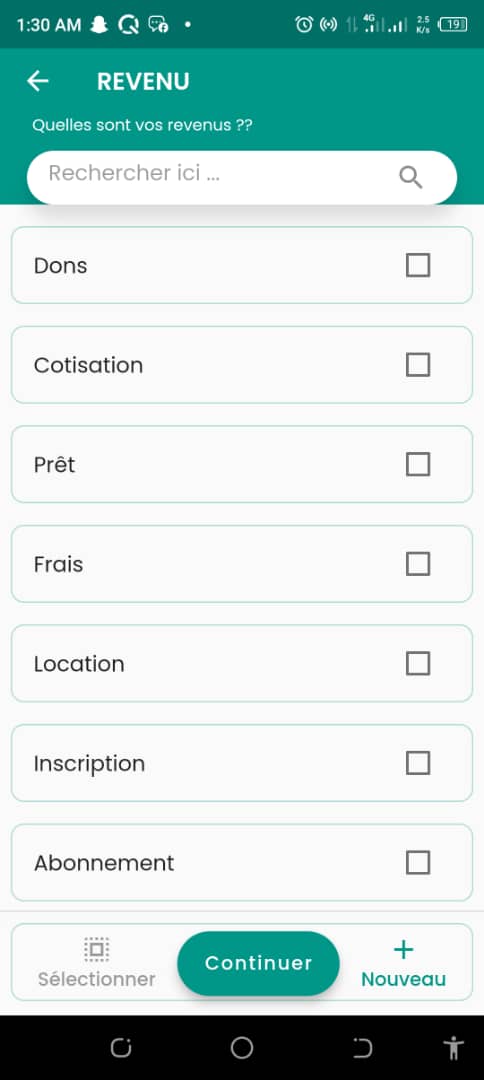Tick the Prêt checkbox
Image resolution: width=484 pixels, height=1080 pixels.
(x=418, y=464)
